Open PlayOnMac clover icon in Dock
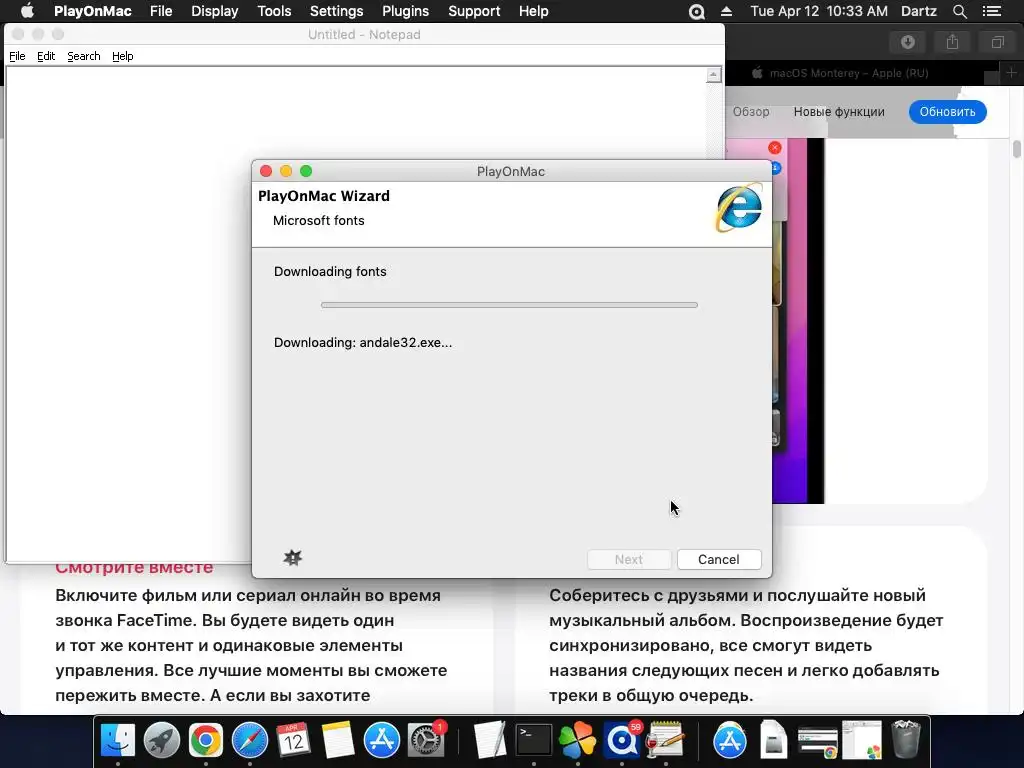The height and width of the screenshot is (768, 1024). point(577,740)
